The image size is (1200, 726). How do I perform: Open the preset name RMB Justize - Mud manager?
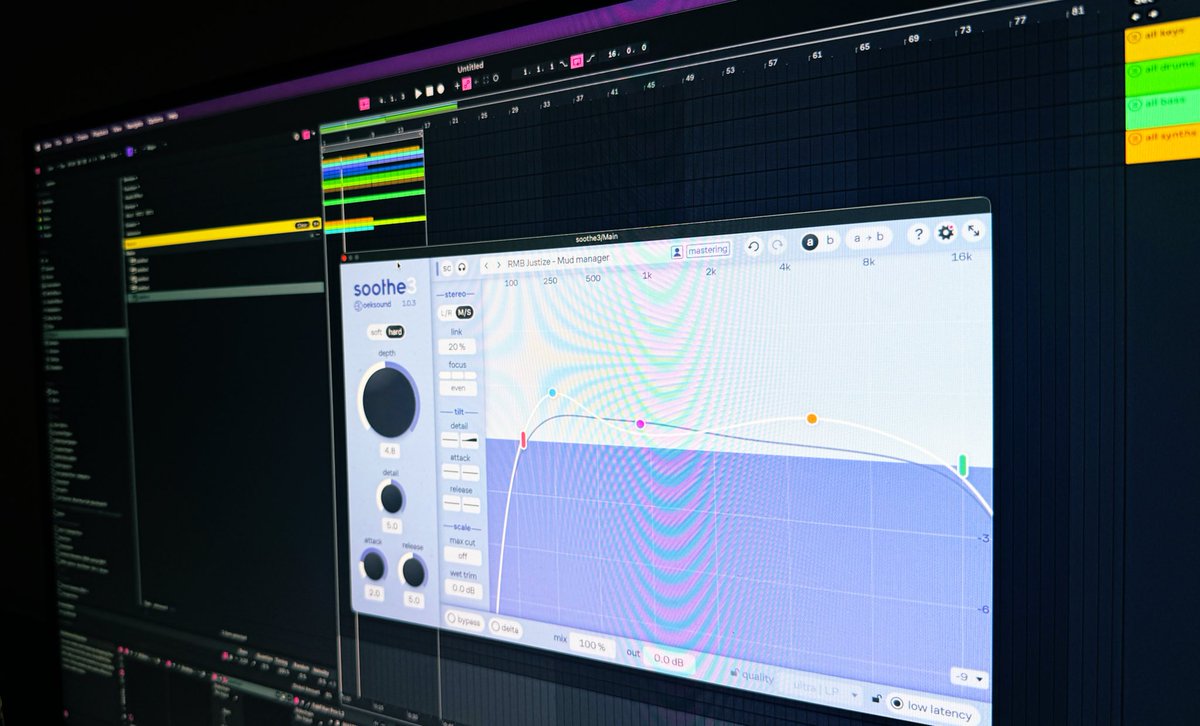[x=560, y=261]
